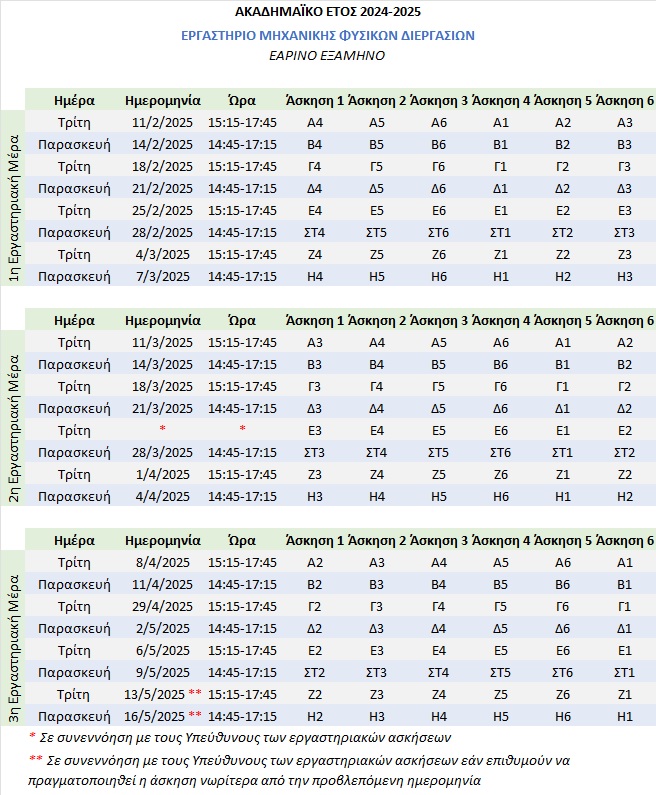Viewport: 656px width, 795px height.
Task: Click the time 14:45-17:15 in the 4/4/2025 row
Action: click(242, 496)
